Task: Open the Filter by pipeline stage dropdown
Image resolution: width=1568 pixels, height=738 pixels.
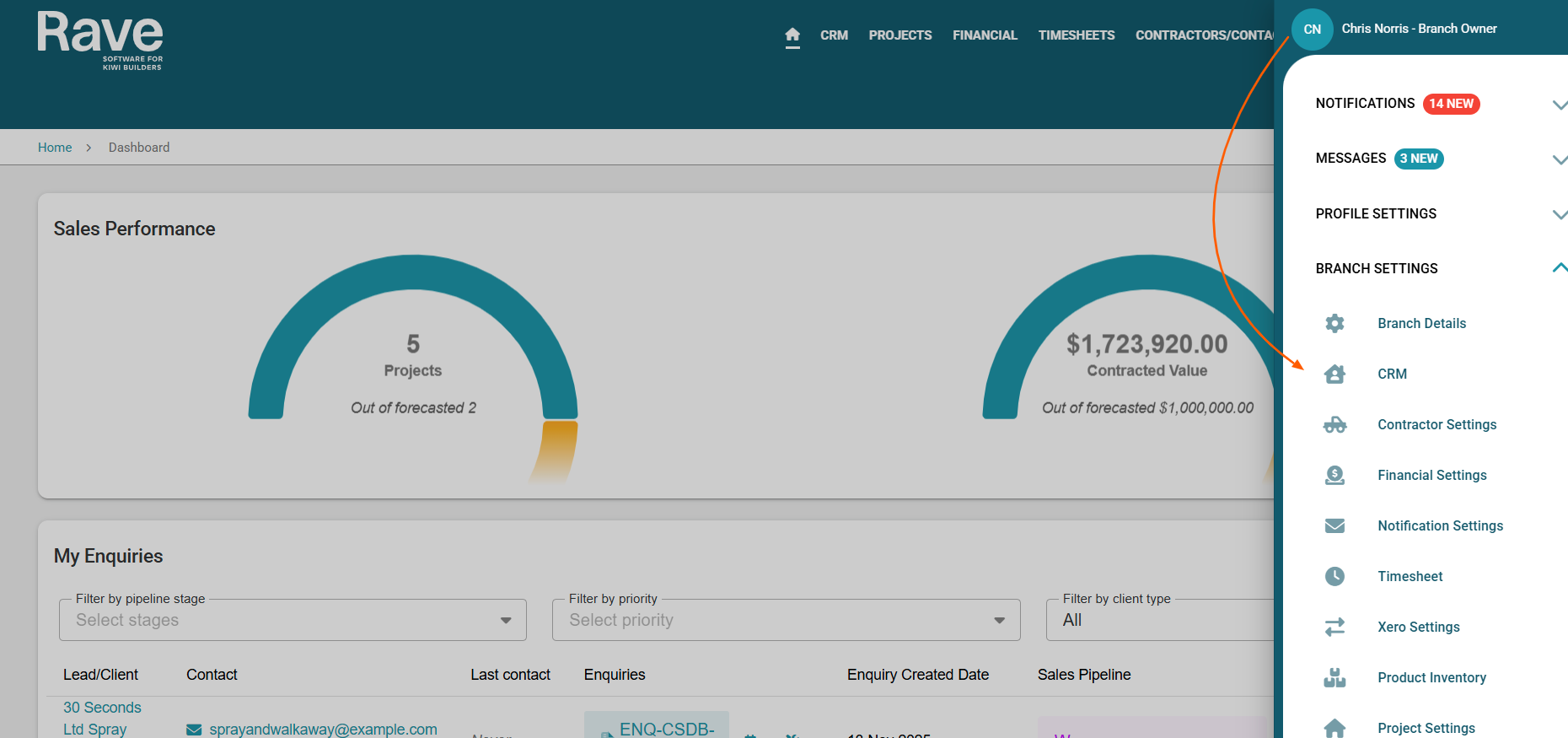Action: pos(293,621)
